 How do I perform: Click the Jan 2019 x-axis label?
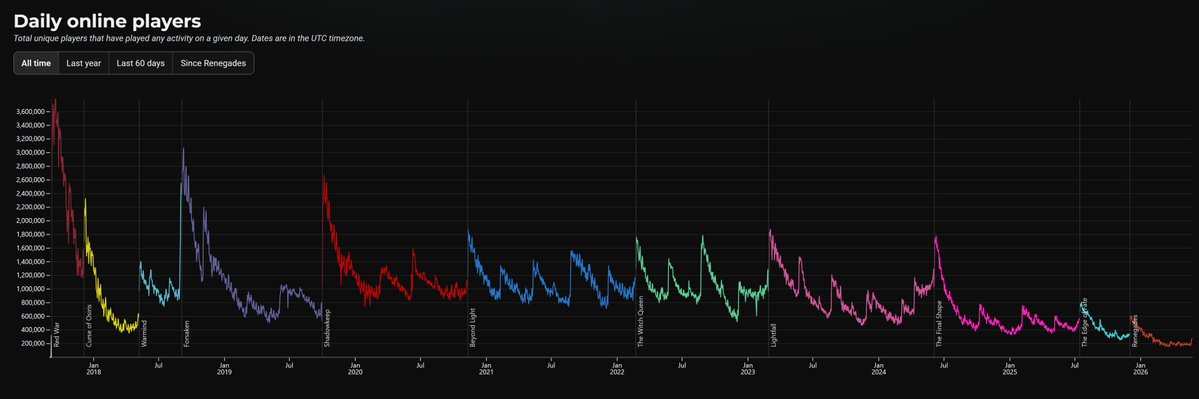pos(224,369)
